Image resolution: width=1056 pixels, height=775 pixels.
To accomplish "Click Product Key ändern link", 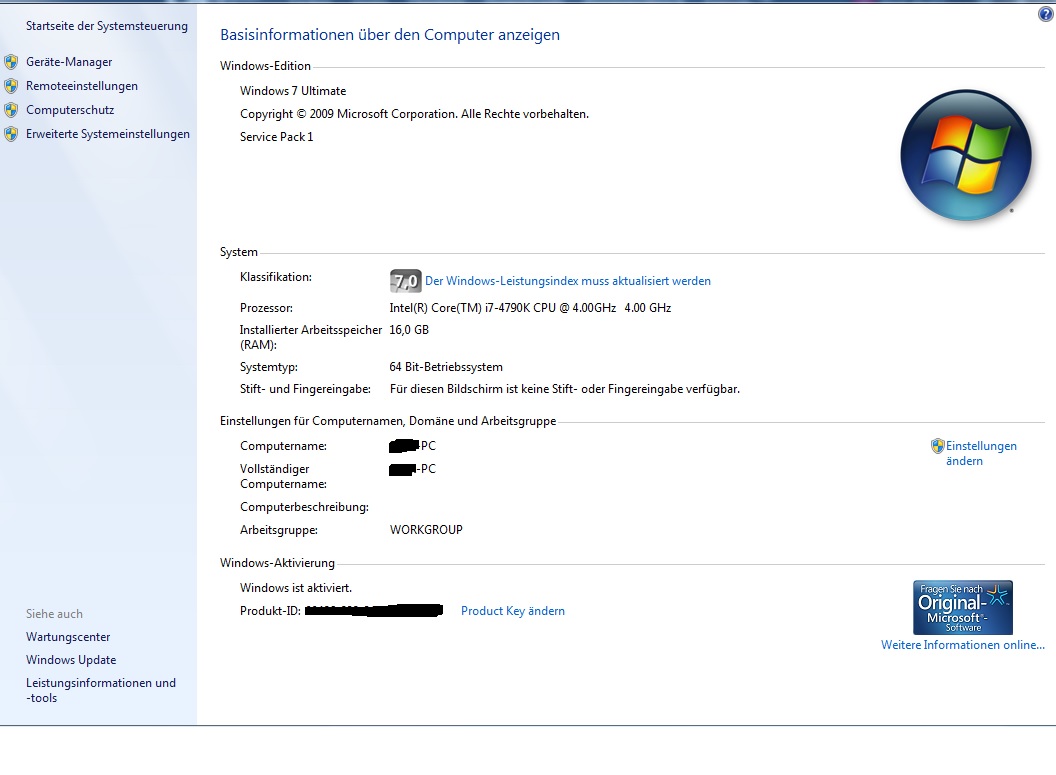I will [513, 611].
